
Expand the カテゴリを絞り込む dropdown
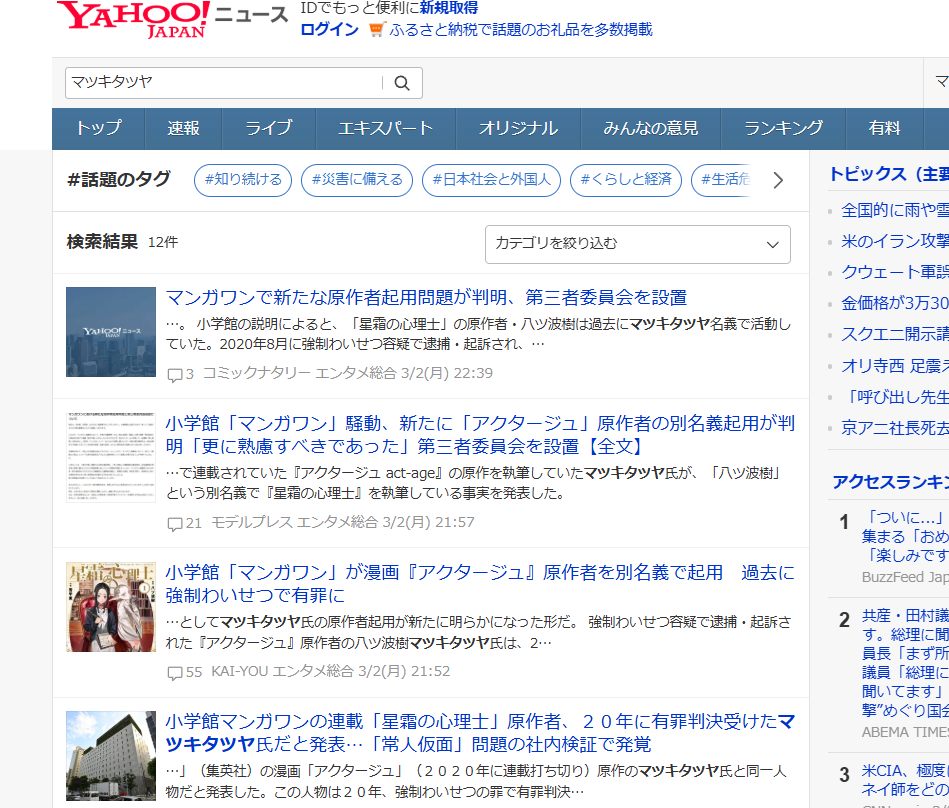click(637, 244)
